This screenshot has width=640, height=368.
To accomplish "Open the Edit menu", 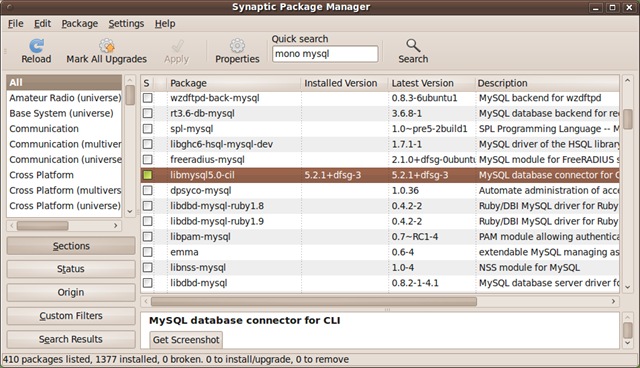I will 42,24.
